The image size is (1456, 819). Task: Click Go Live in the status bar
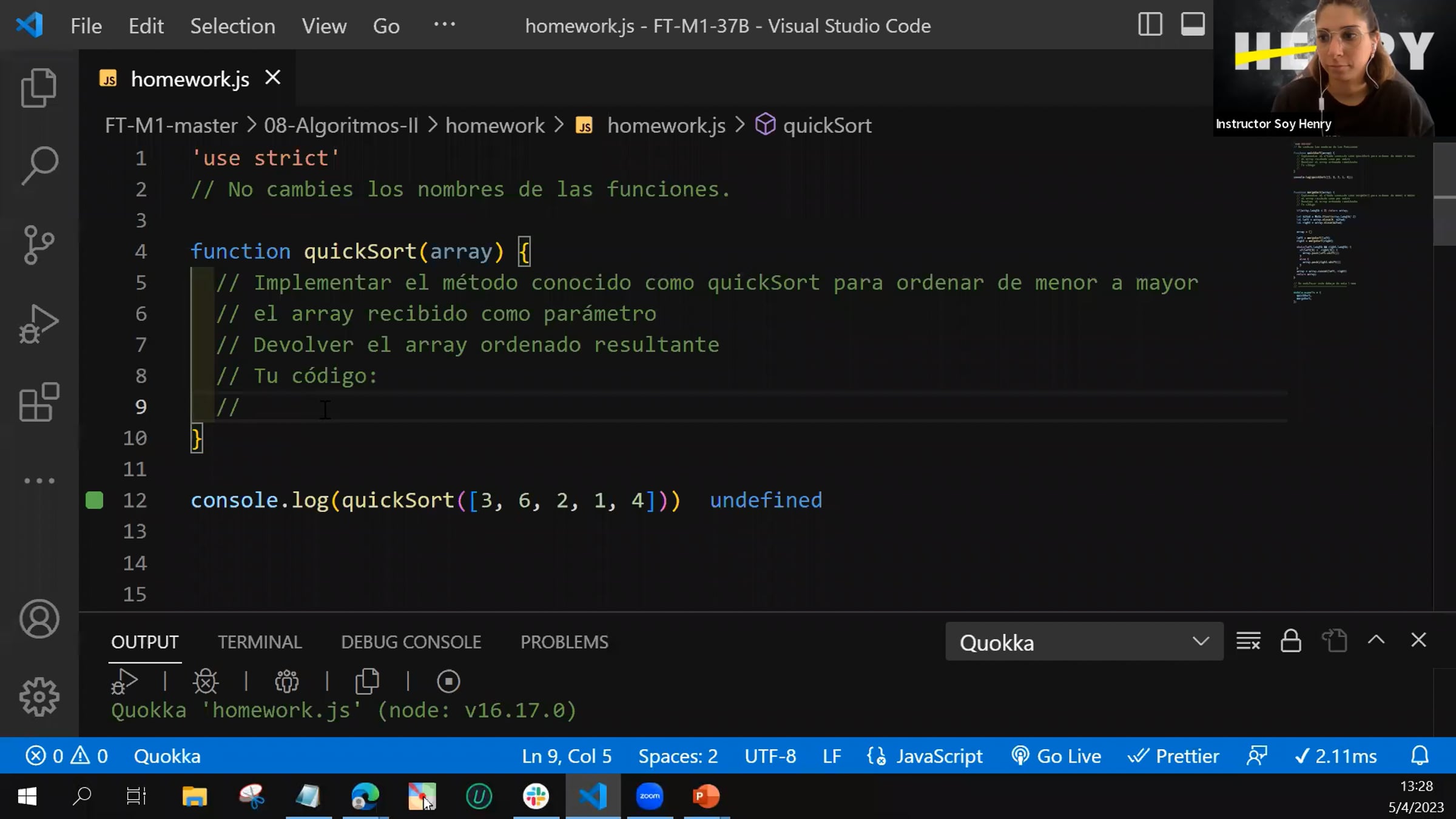1056,756
